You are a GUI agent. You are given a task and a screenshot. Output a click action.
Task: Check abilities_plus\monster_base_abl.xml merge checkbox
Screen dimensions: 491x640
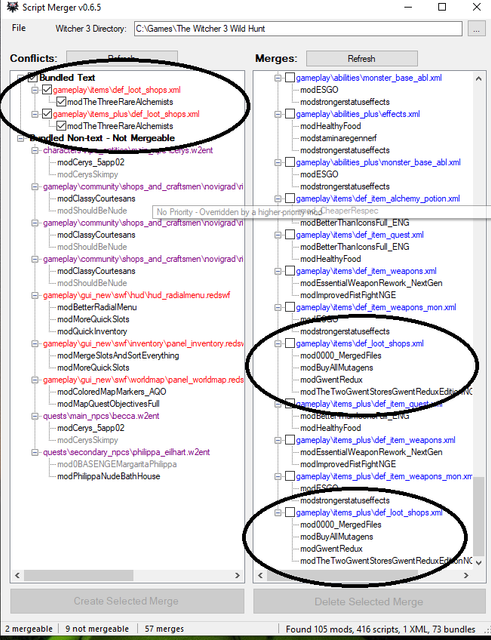(x=290, y=162)
